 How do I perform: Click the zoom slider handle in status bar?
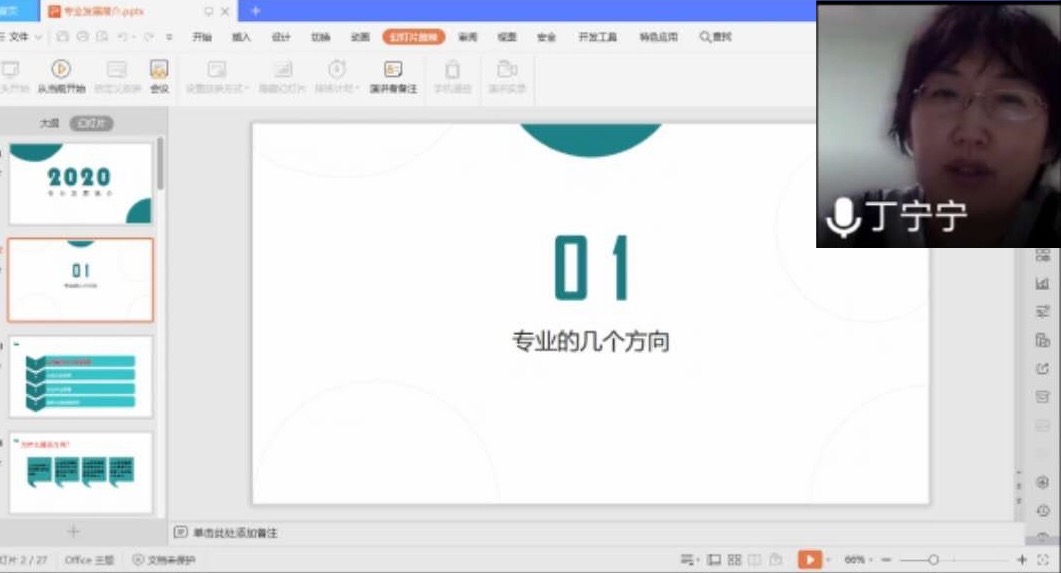(x=933, y=560)
